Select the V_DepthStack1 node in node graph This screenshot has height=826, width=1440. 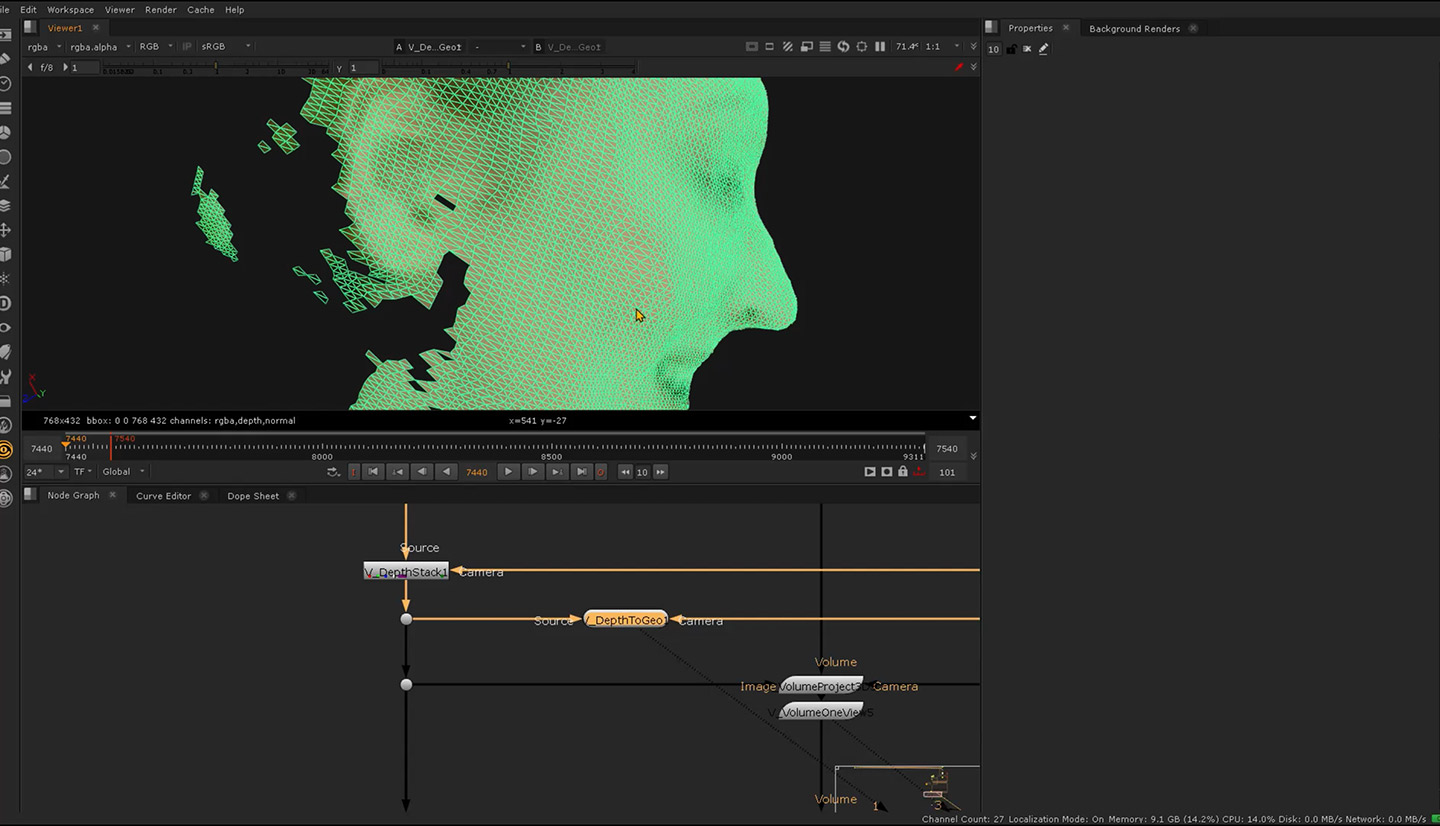pyautogui.click(x=405, y=571)
